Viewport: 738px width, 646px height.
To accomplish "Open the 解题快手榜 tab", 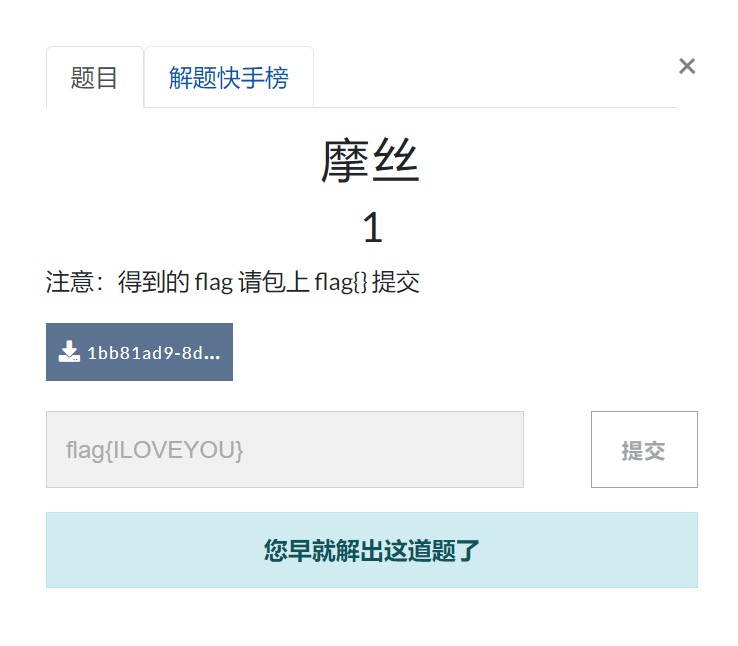I will [x=229, y=77].
